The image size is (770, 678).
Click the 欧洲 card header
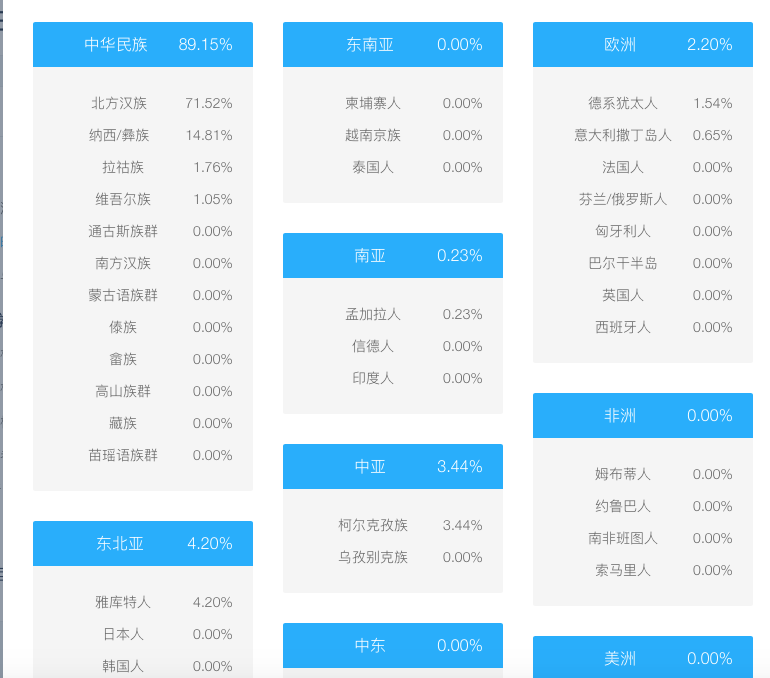(642, 44)
